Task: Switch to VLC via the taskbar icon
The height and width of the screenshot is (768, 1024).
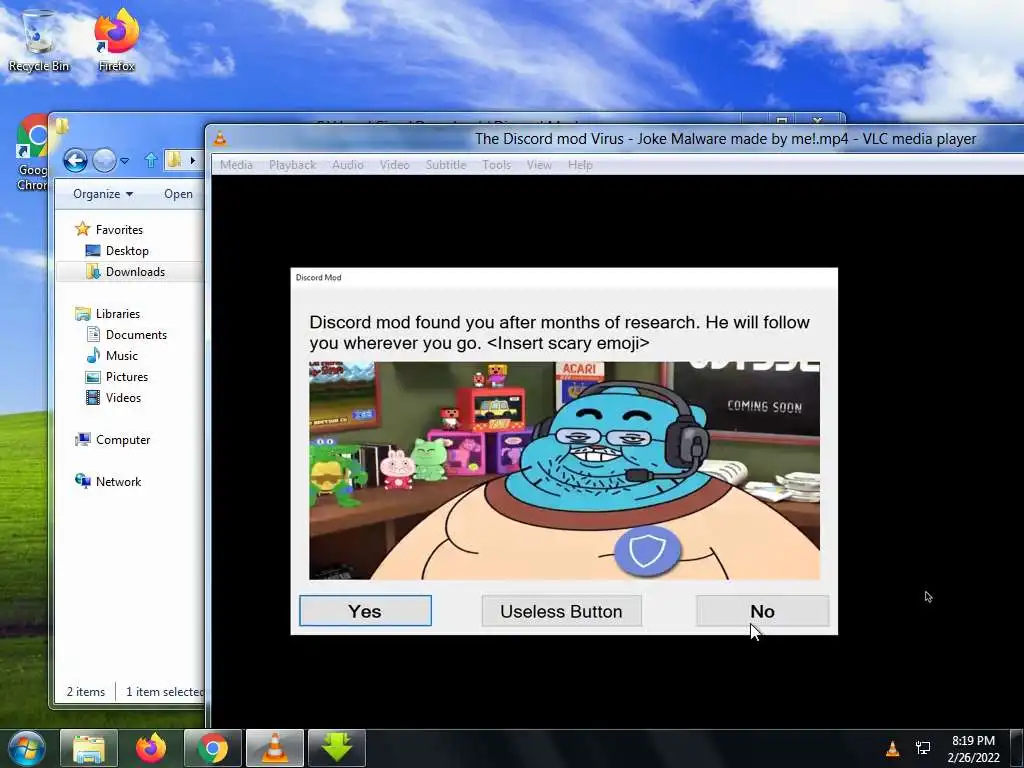Action: click(x=275, y=748)
